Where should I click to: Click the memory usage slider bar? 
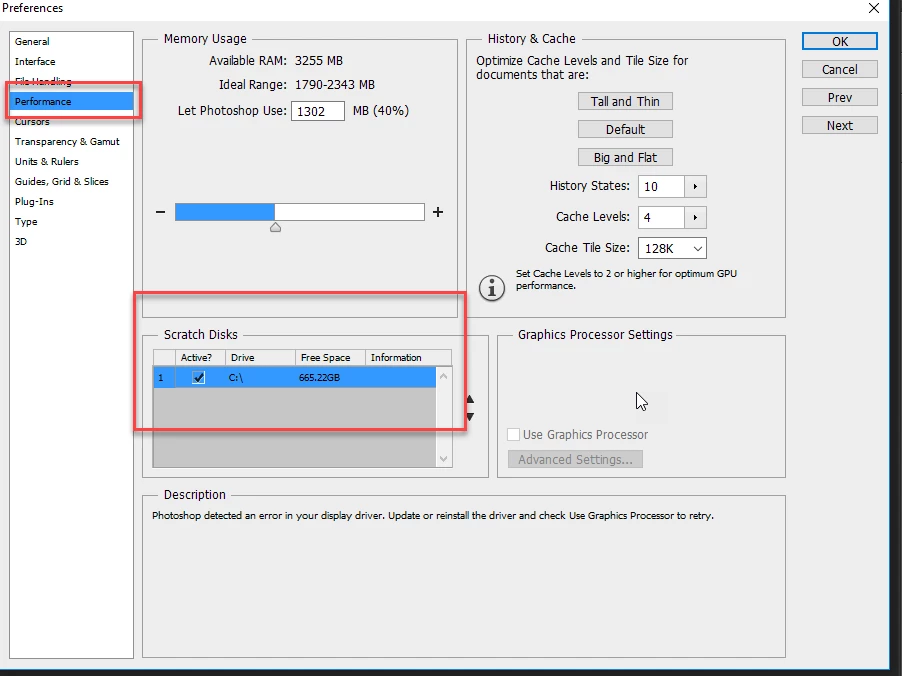click(300, 212)
